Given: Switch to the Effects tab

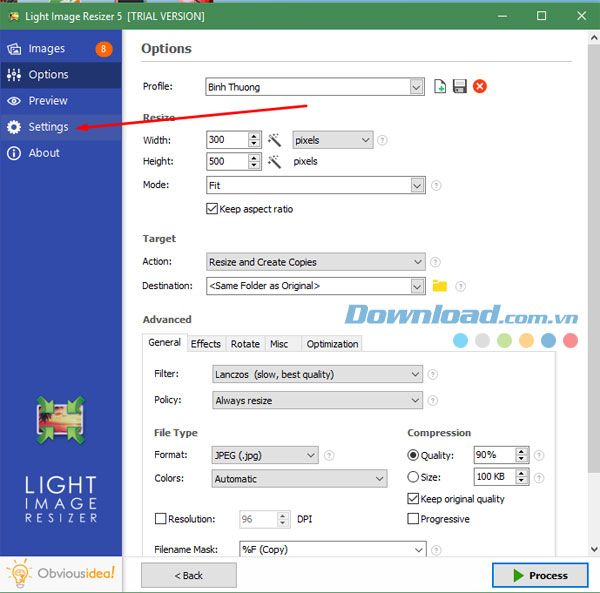Looking at the screenshot, I should (205, 344).
